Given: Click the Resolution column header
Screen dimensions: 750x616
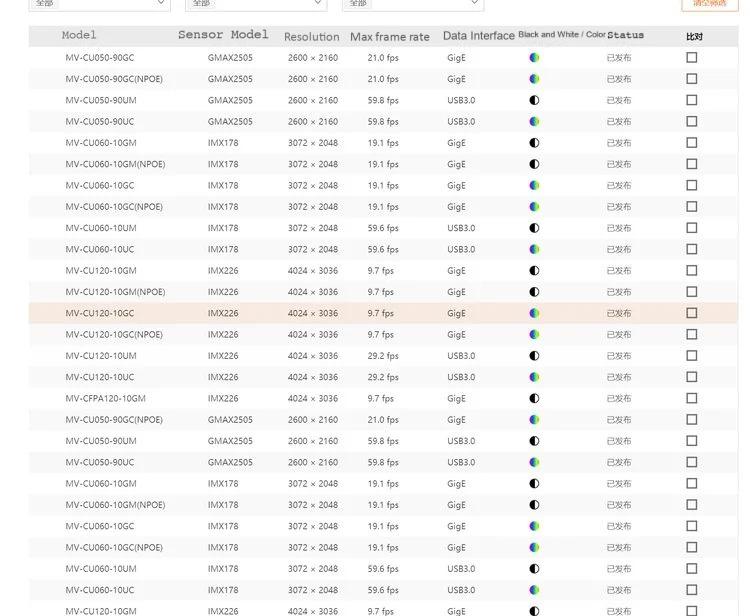Looking at the screenshot, I should [311, 37].
